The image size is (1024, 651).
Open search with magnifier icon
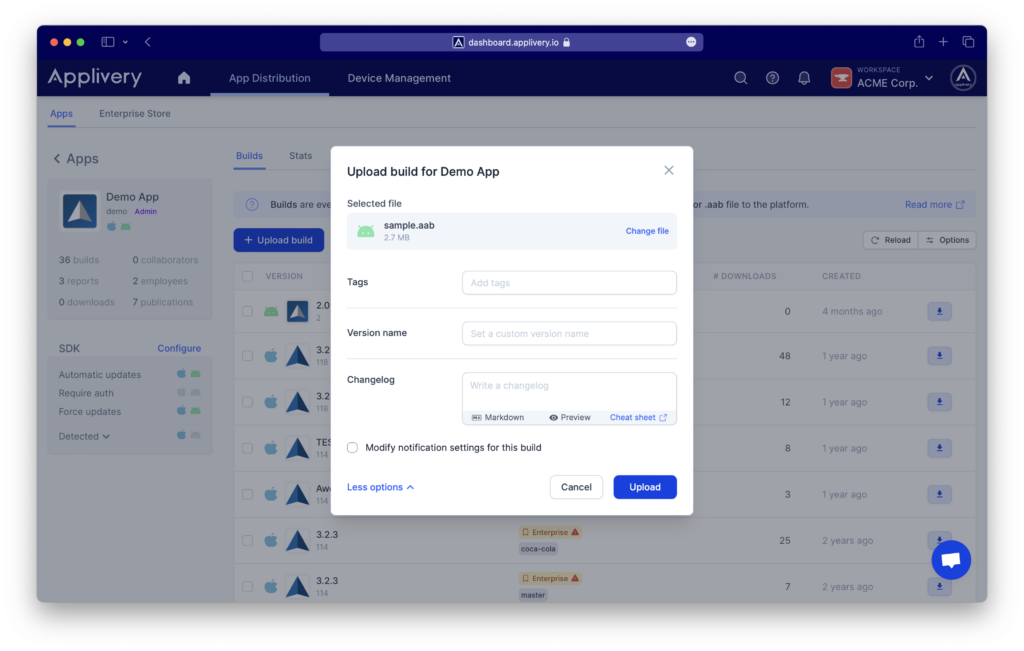(x=741, y=78)
